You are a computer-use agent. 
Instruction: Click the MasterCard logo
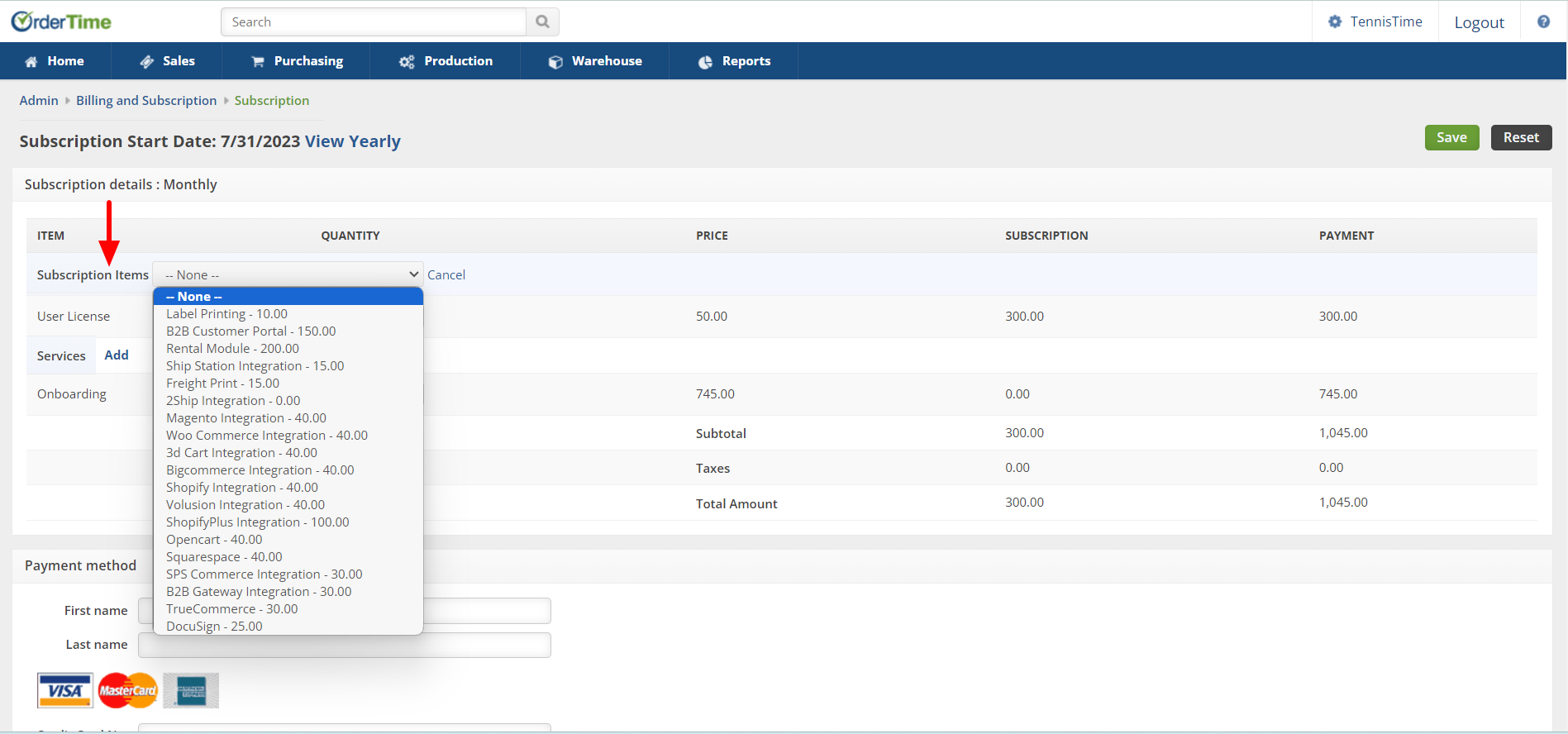(x=127, y=690)
